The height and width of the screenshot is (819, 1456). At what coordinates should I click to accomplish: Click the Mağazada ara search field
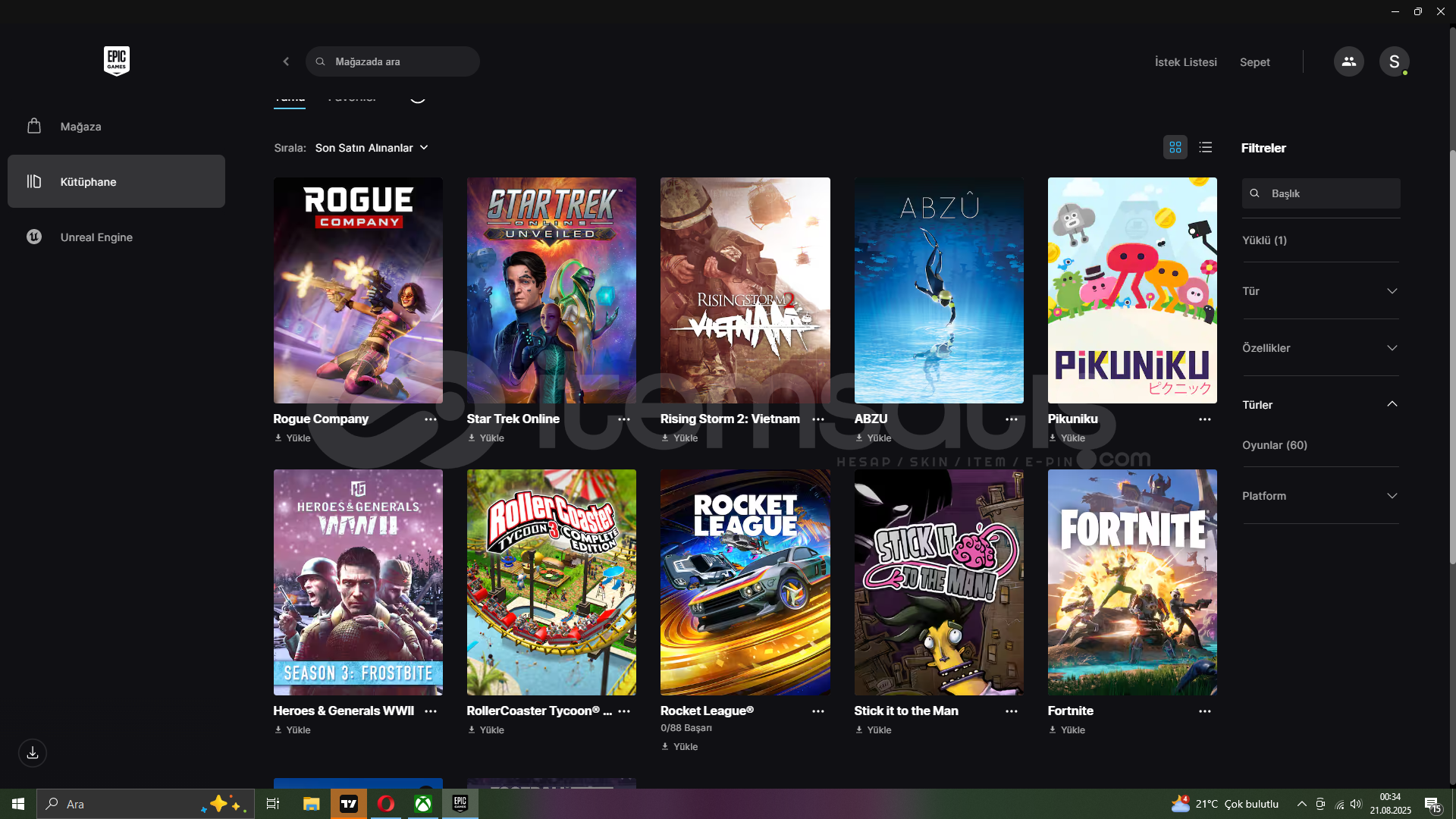(393, 61)
